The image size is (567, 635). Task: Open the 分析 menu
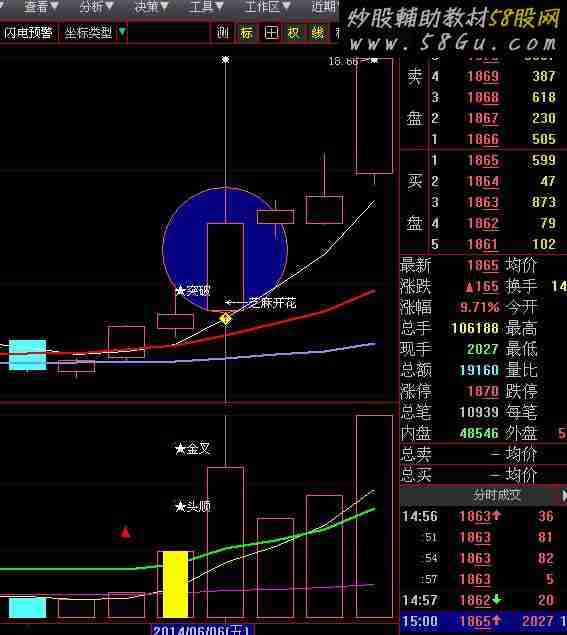(96, 6)
